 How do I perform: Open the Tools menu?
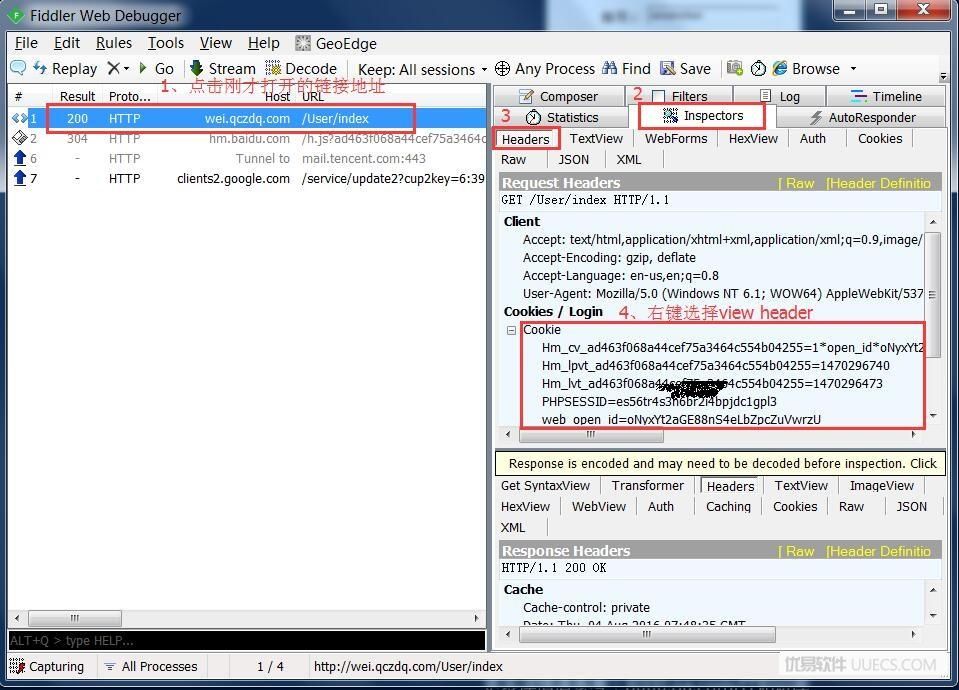pyautogui.click(x=166, y=43)
